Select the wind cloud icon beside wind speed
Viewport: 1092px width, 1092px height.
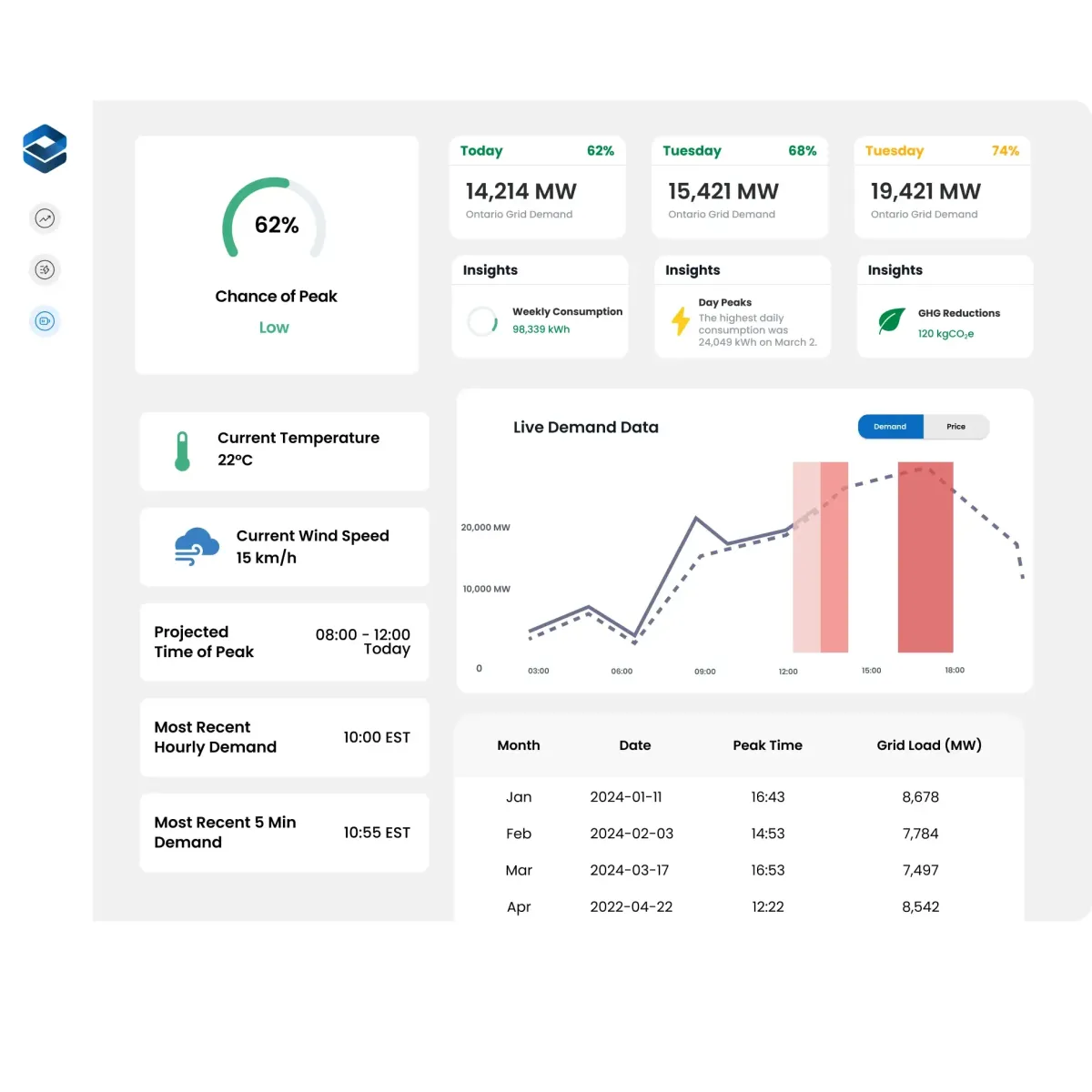pyautogui.click(x=194, y=546)
